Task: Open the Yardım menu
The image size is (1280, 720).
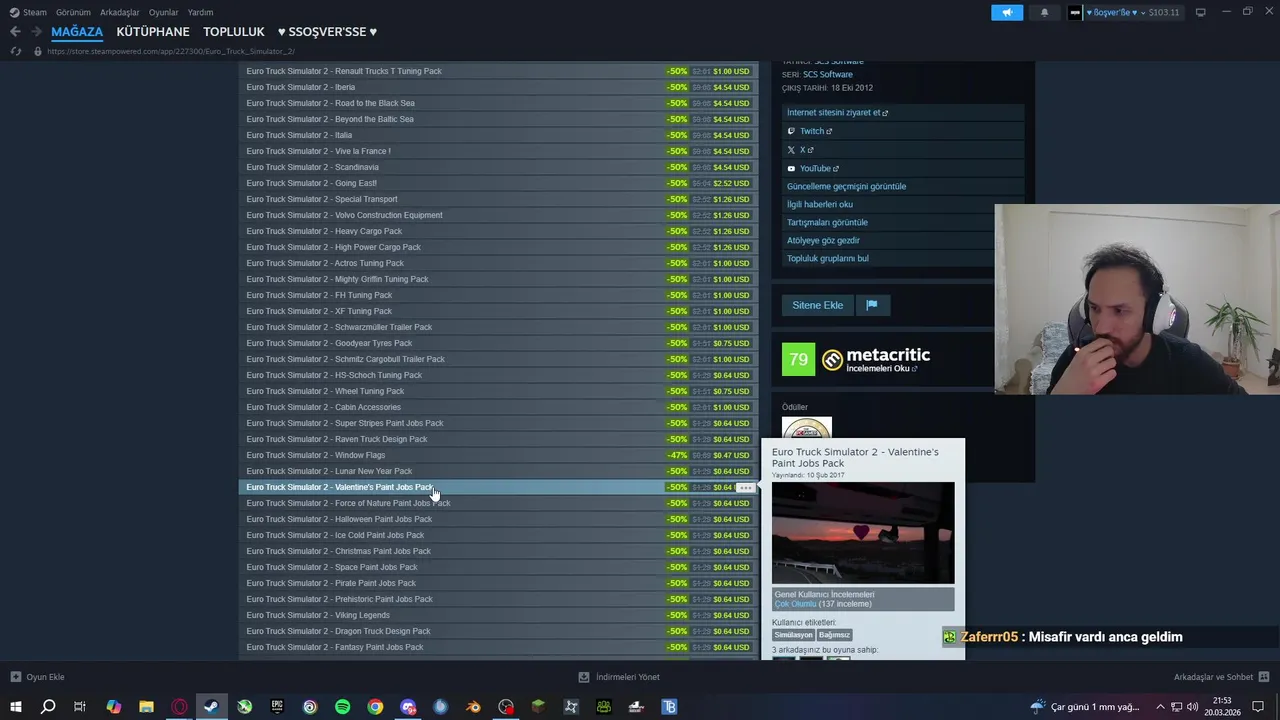Action: point(200,12)
